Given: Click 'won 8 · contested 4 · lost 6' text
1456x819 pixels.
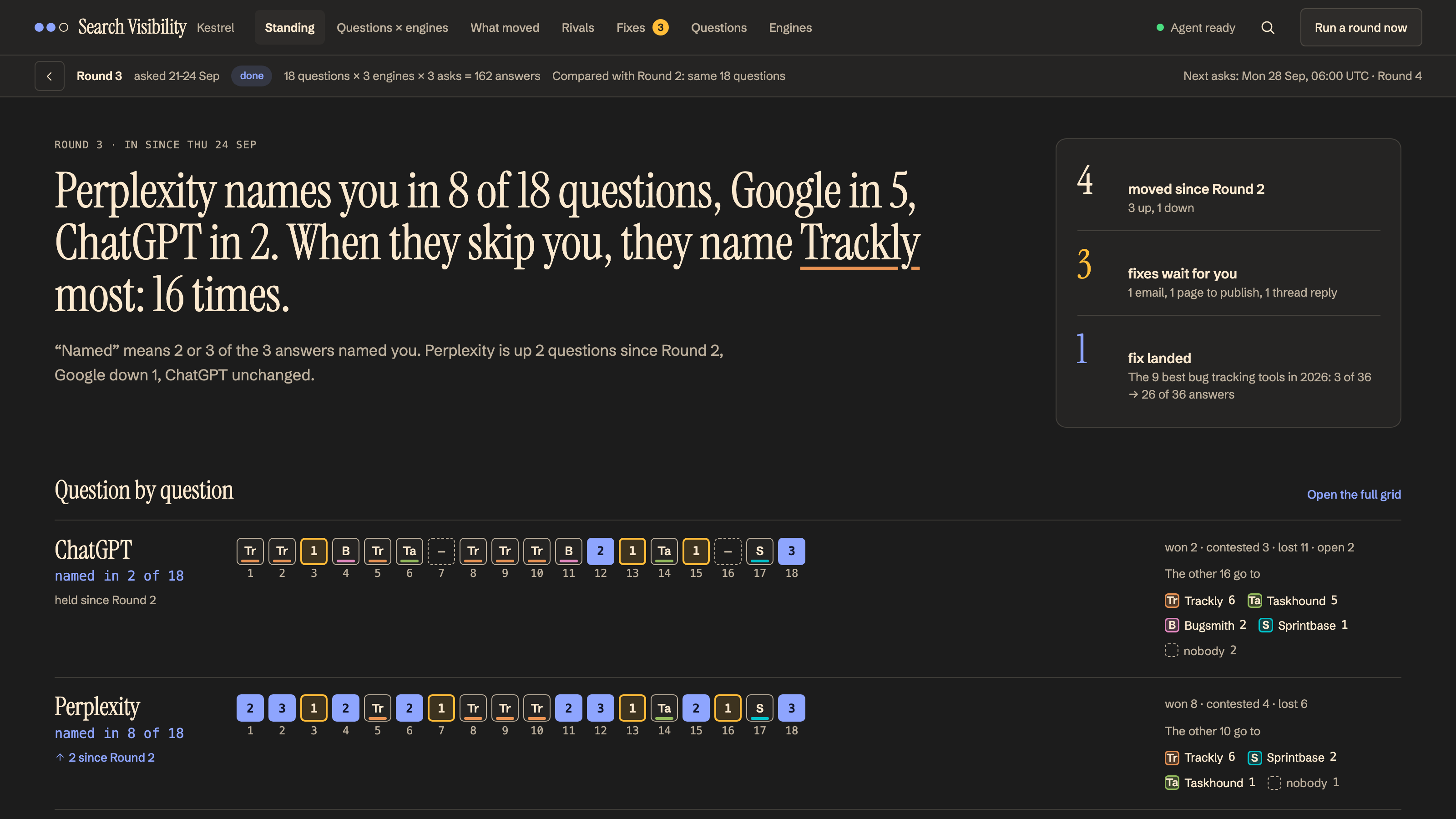Looking at the screenshot, I should [x=1236, y=704].
